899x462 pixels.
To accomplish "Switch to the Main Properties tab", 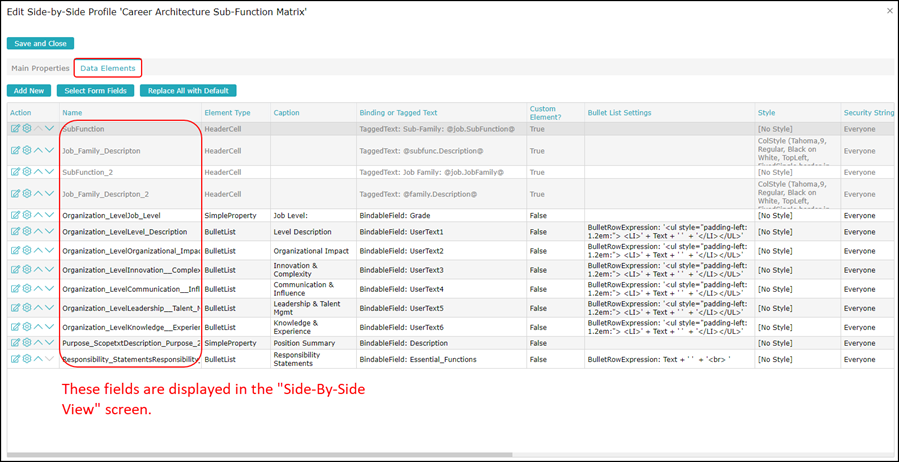I will (x=40, y=69).
